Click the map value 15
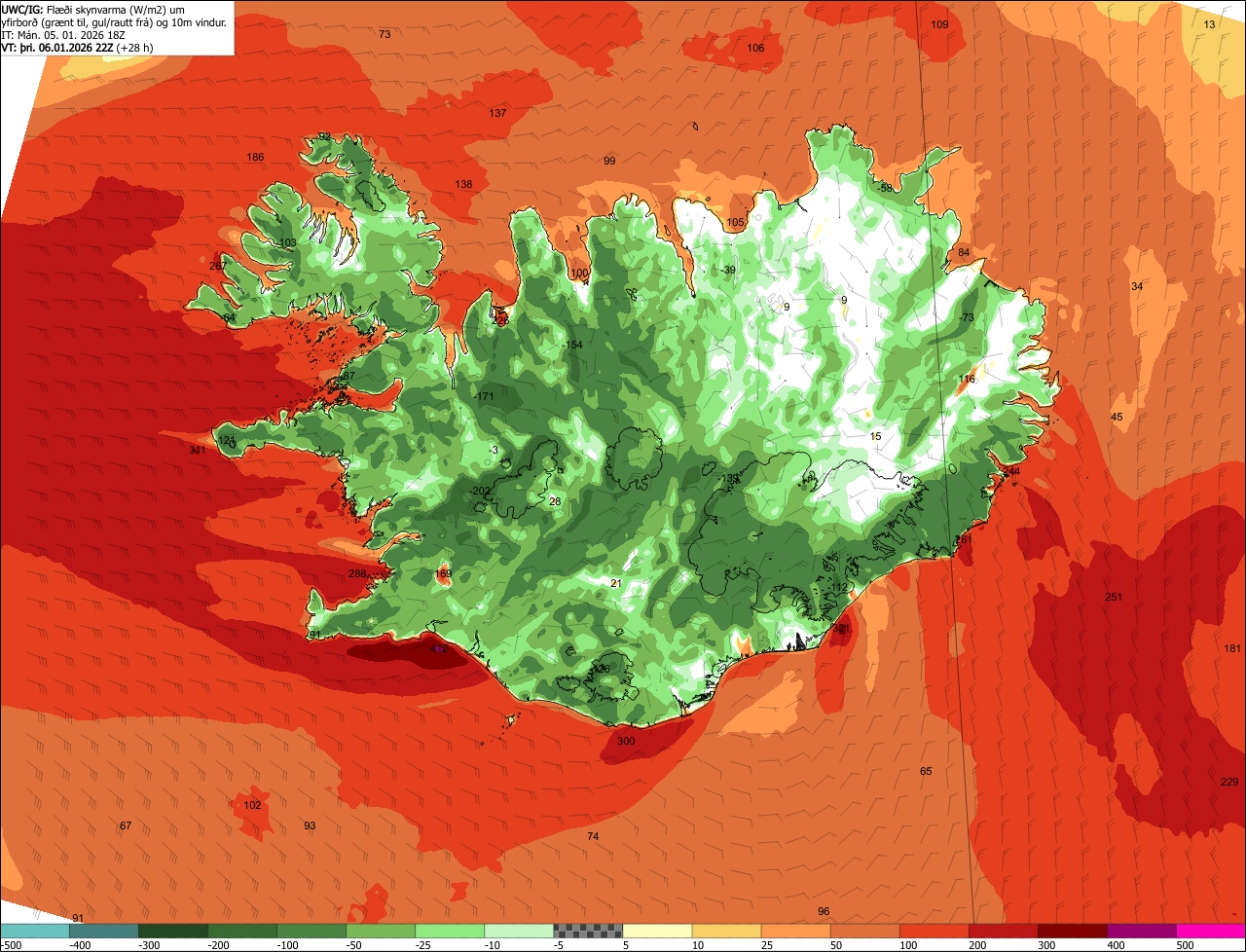This screenshot has width=1246, height=952. (x=875, y=436)
